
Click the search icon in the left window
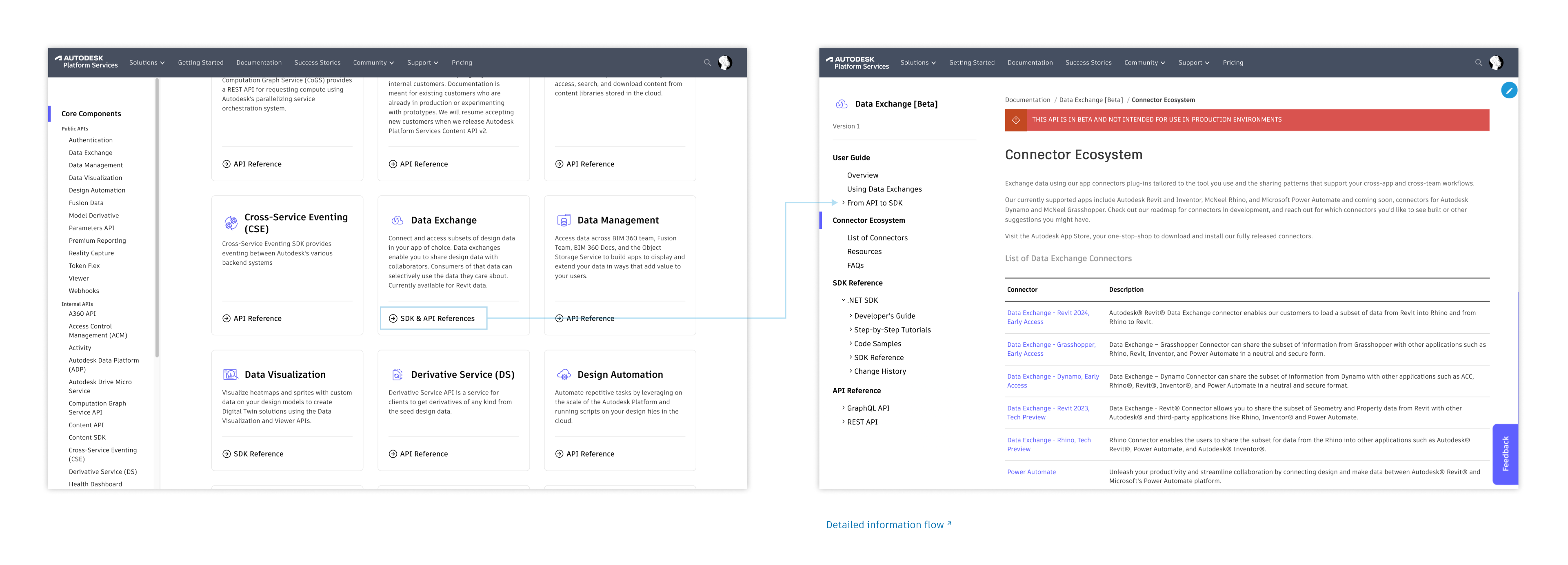click(x=707, y=63)
